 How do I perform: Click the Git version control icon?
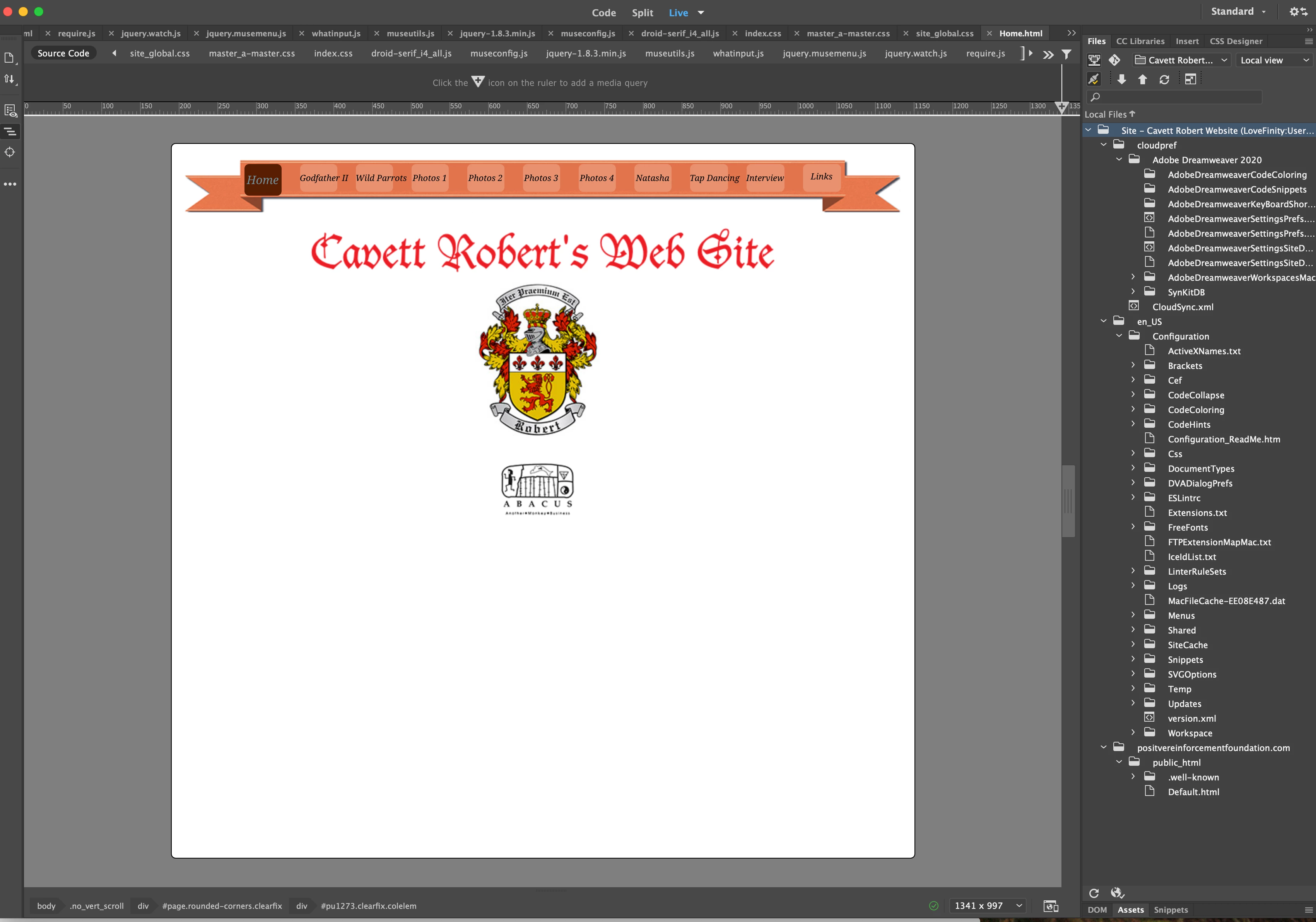[1114, 60]
